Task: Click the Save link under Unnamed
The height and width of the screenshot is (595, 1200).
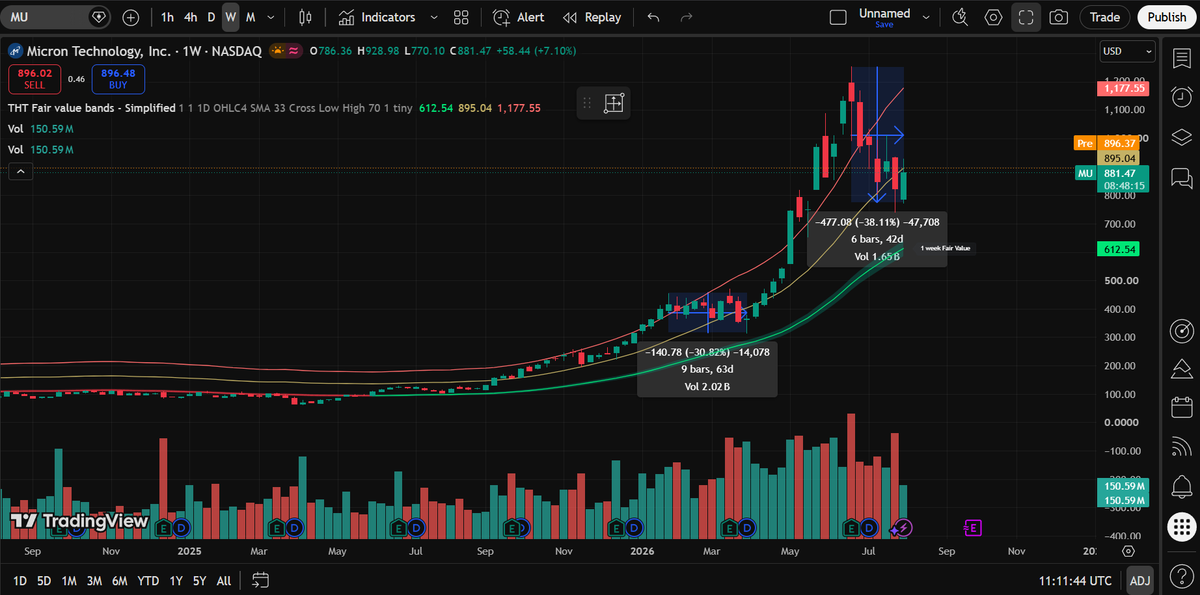Action: pos(884,24)
